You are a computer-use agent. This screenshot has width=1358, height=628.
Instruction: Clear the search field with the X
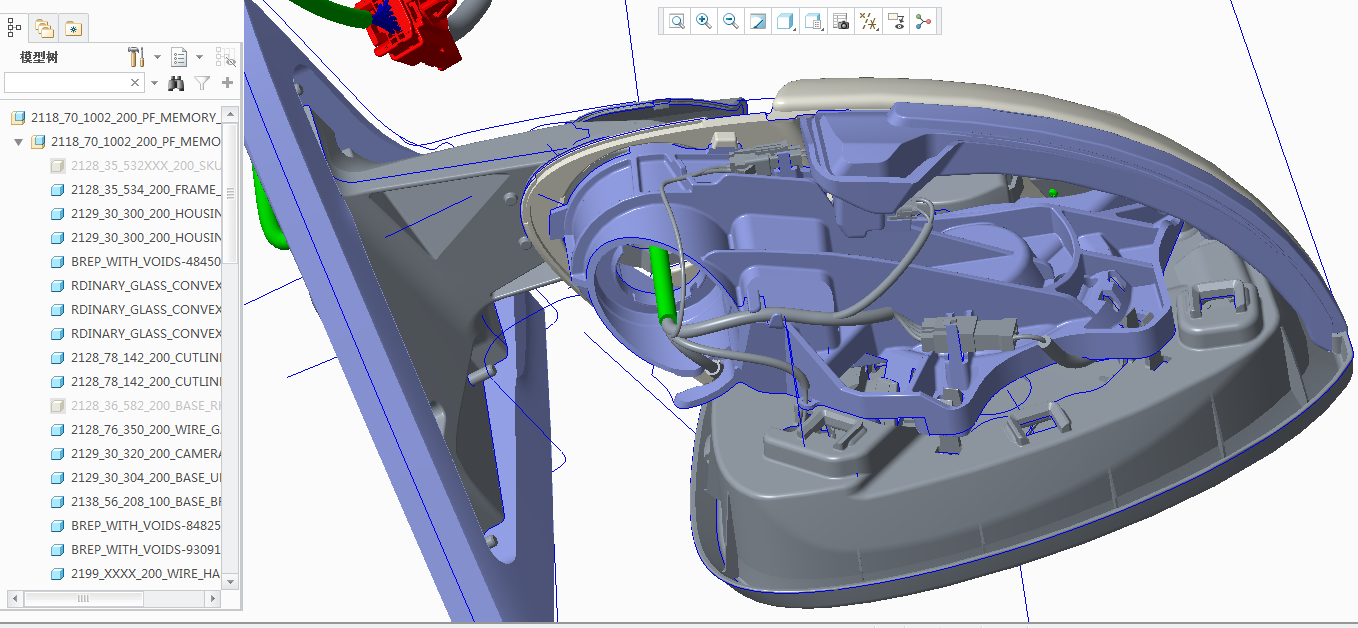click(136, 82)
